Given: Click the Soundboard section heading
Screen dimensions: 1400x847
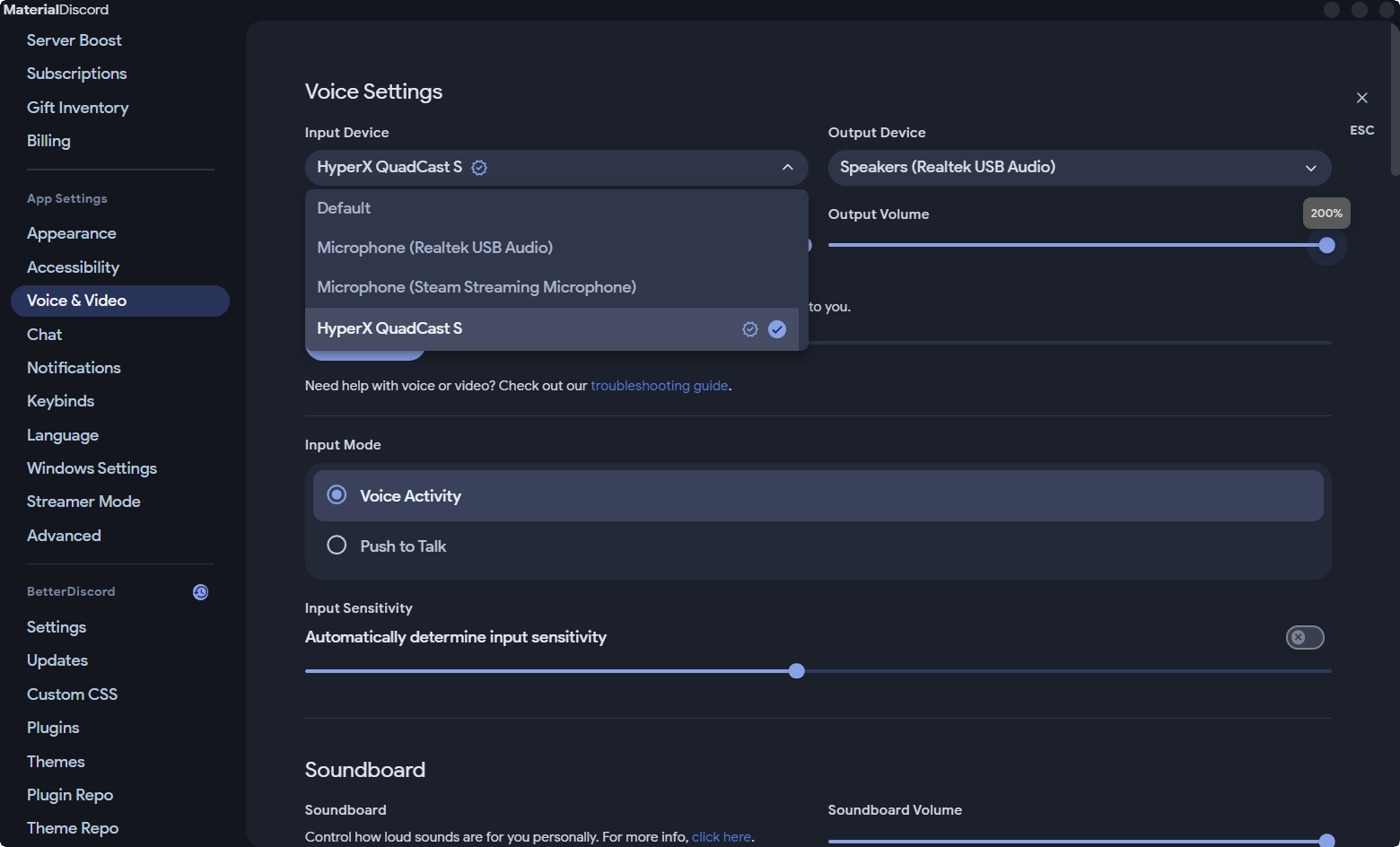Looking at the screenshot, I should pyautogui.click(x=365, y=770).
